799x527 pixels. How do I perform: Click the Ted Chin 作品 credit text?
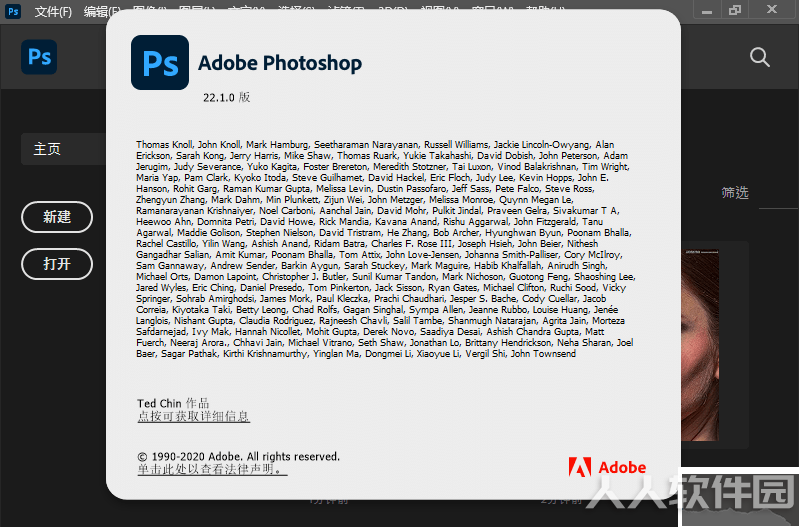point(173,403)
